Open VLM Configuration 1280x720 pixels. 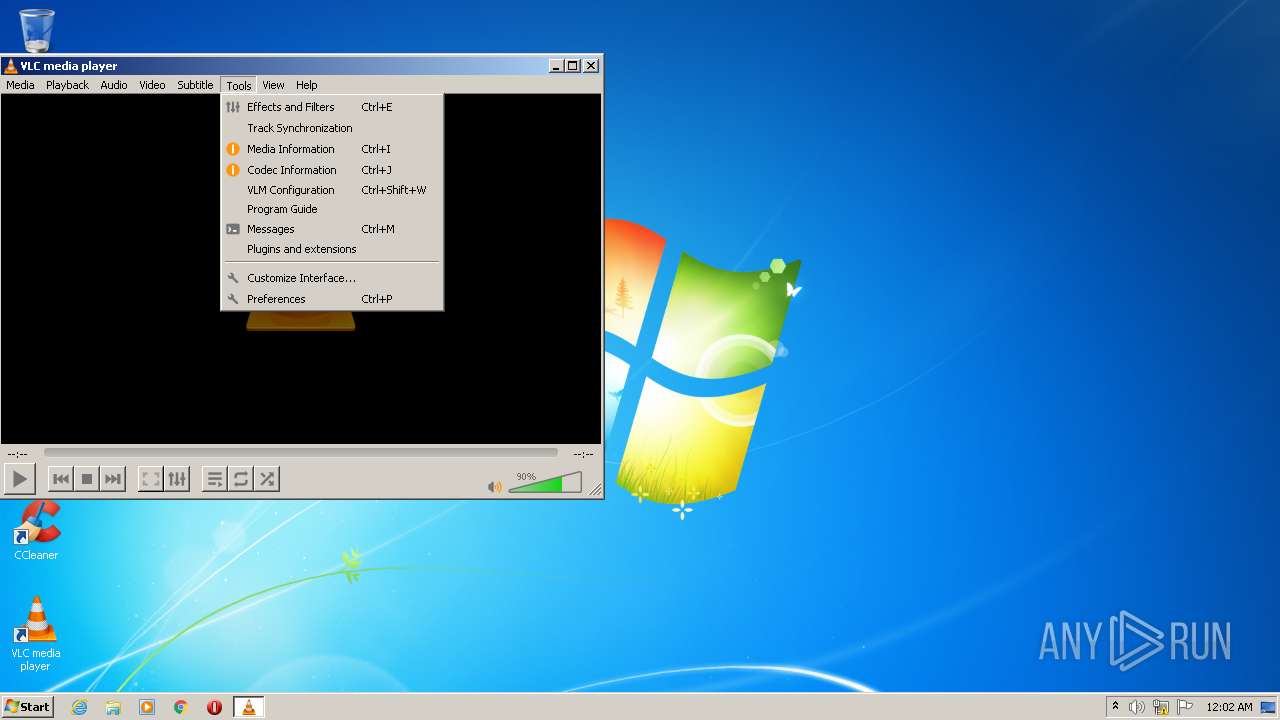[332, 190]
